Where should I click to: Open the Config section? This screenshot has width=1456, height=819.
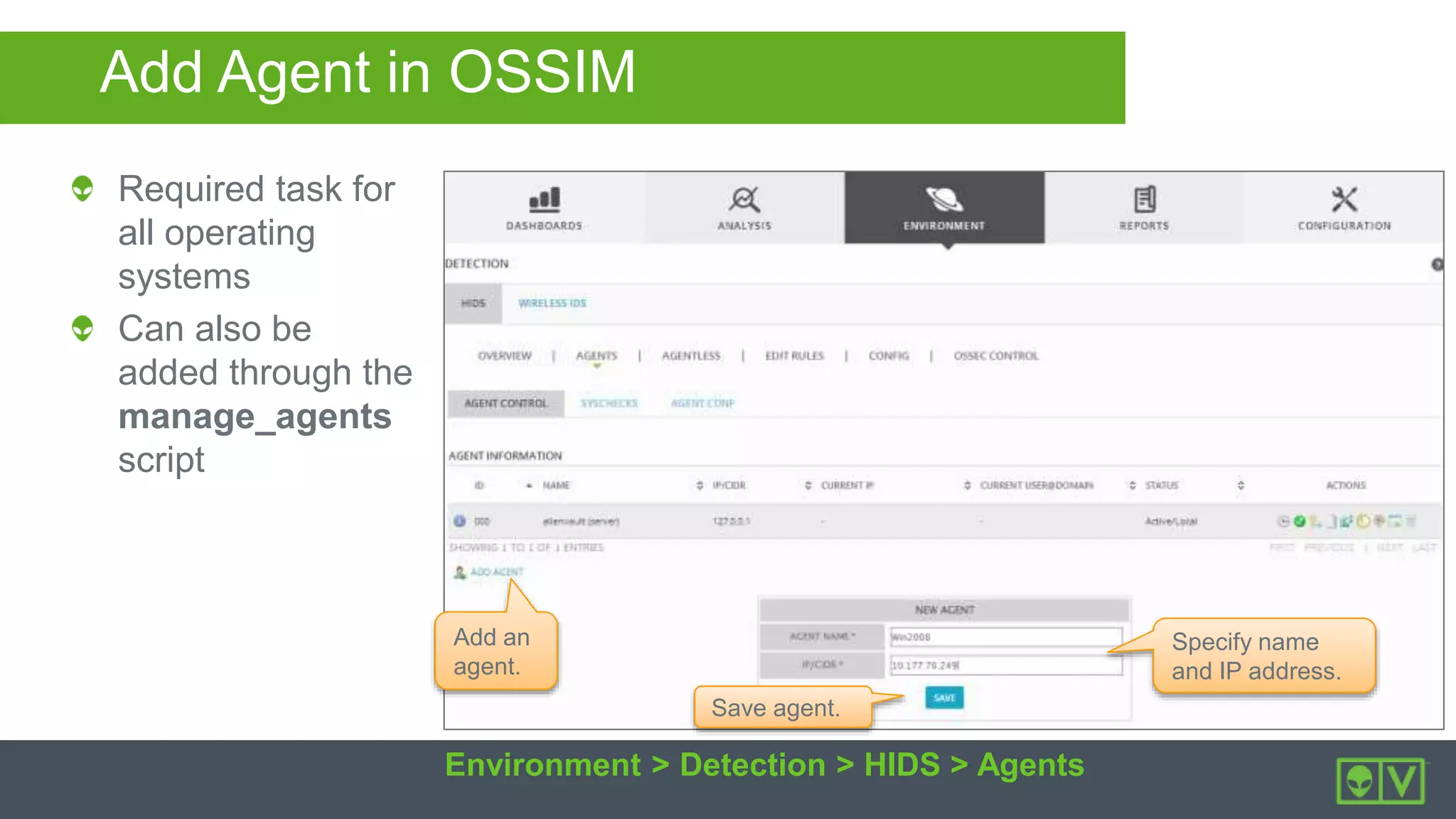pyautogui.click(x=889, y=355)
